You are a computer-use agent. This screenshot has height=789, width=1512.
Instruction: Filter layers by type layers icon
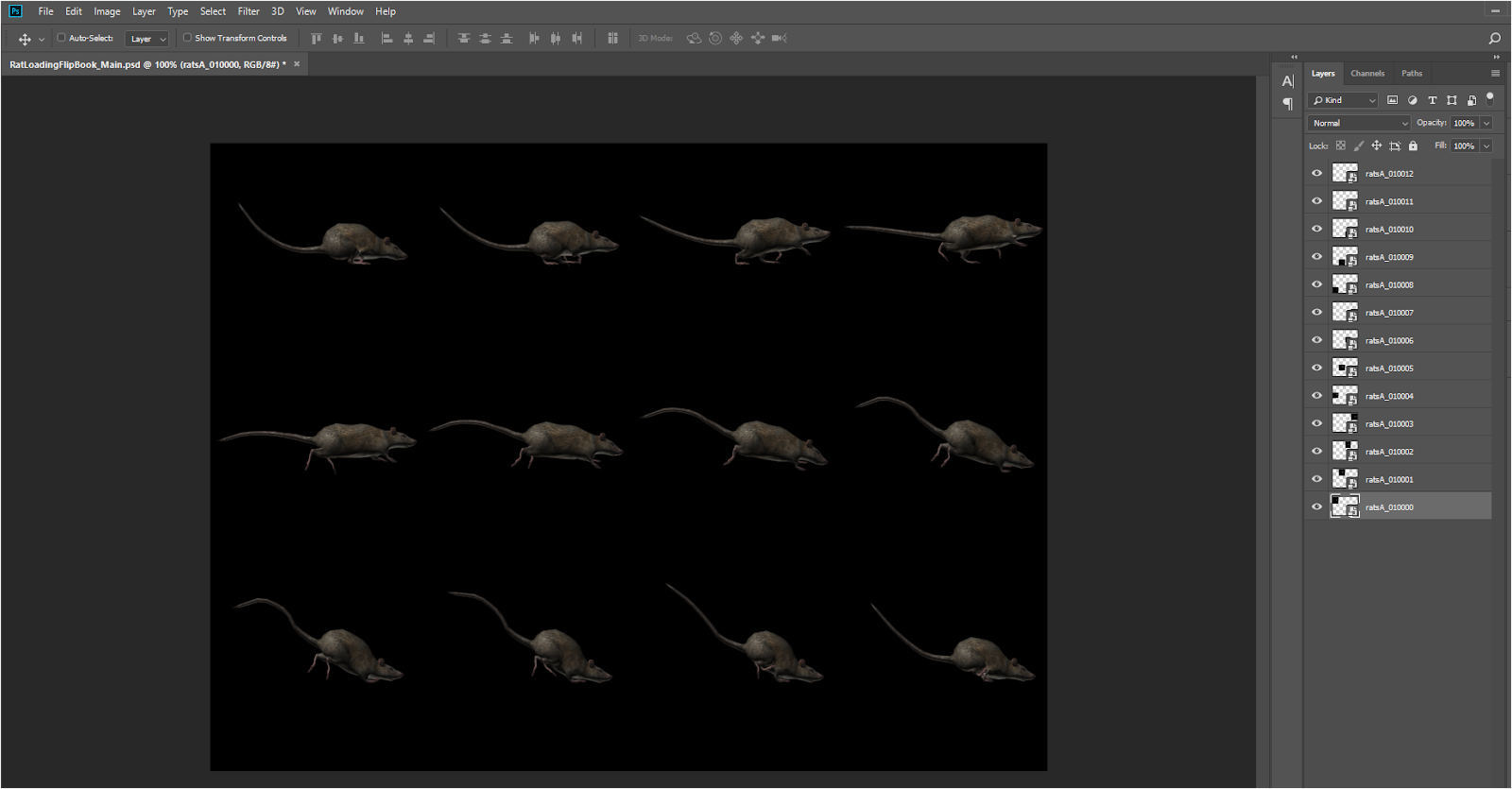click(x=1432, y=100)
